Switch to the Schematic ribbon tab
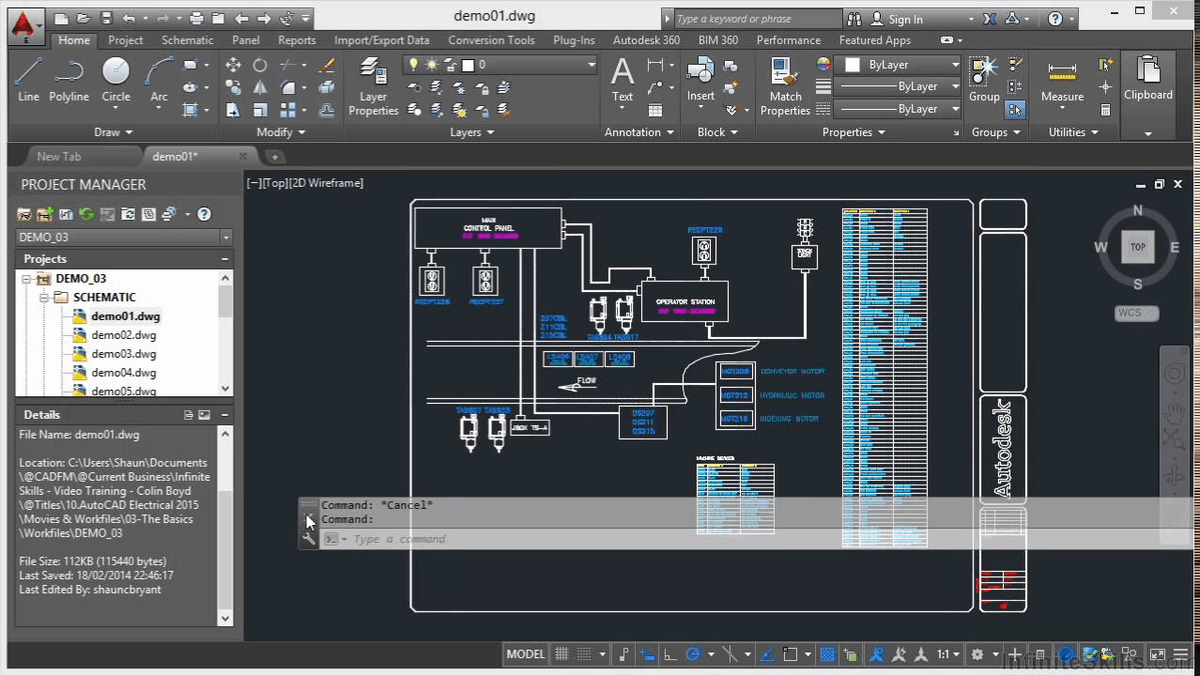This screenshot has width=1200, height=676. pyautogui.click(x=187, y=40)
